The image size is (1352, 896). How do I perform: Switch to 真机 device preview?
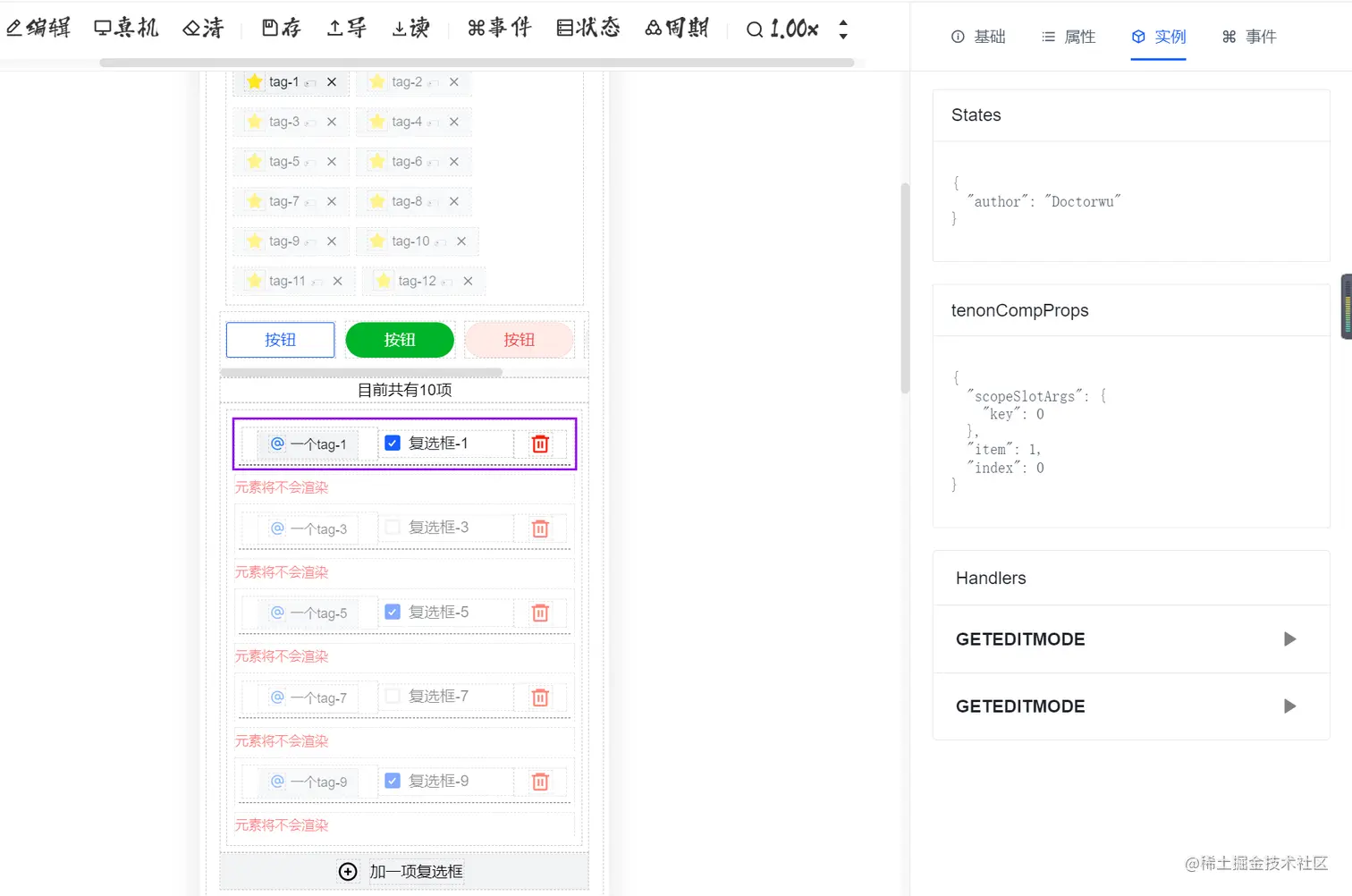126,28
